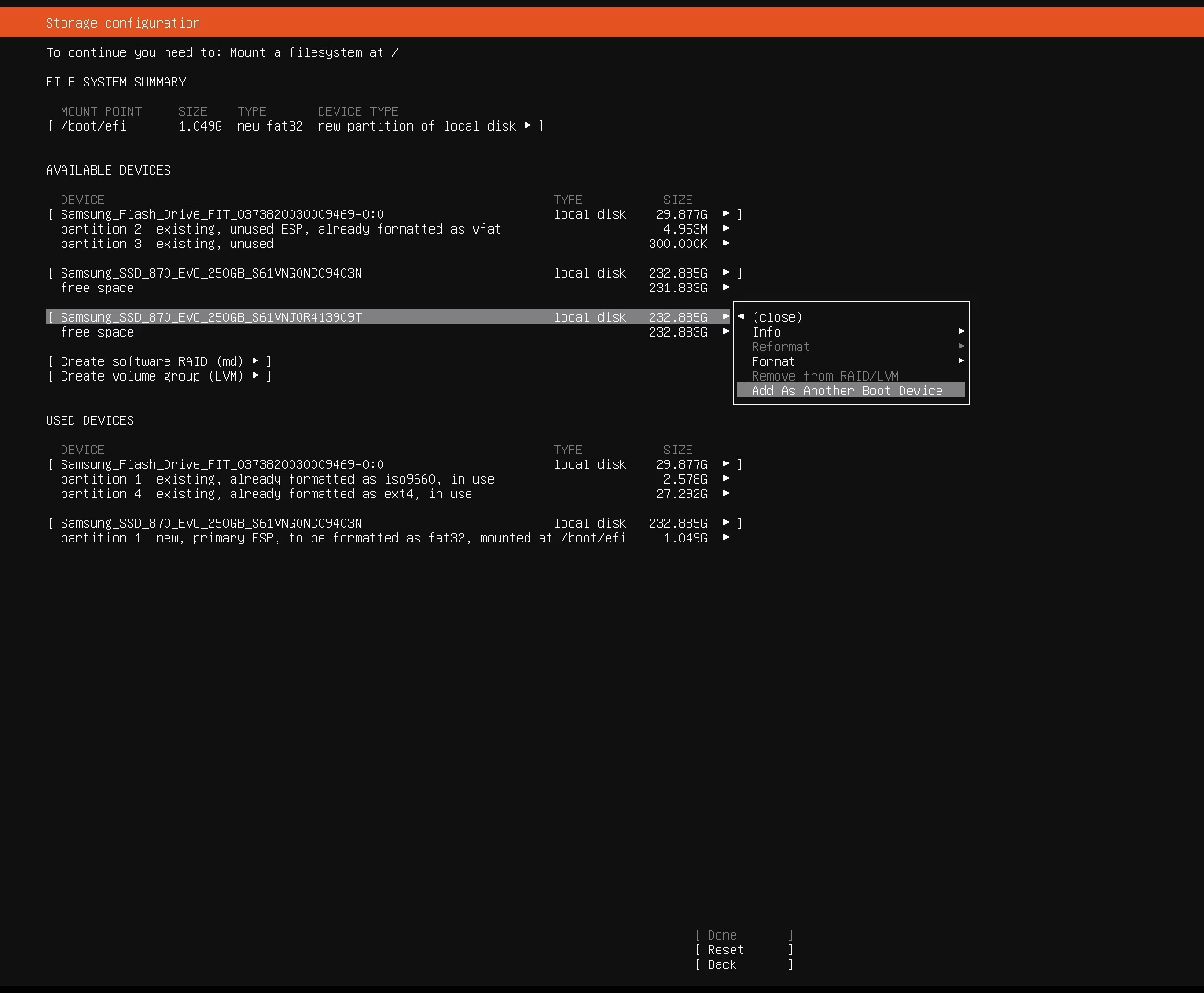The image size is (1204, 993).
Task: Click the greyed Remove from RAID/LVM entry
Action: click(x=851, y=376)
